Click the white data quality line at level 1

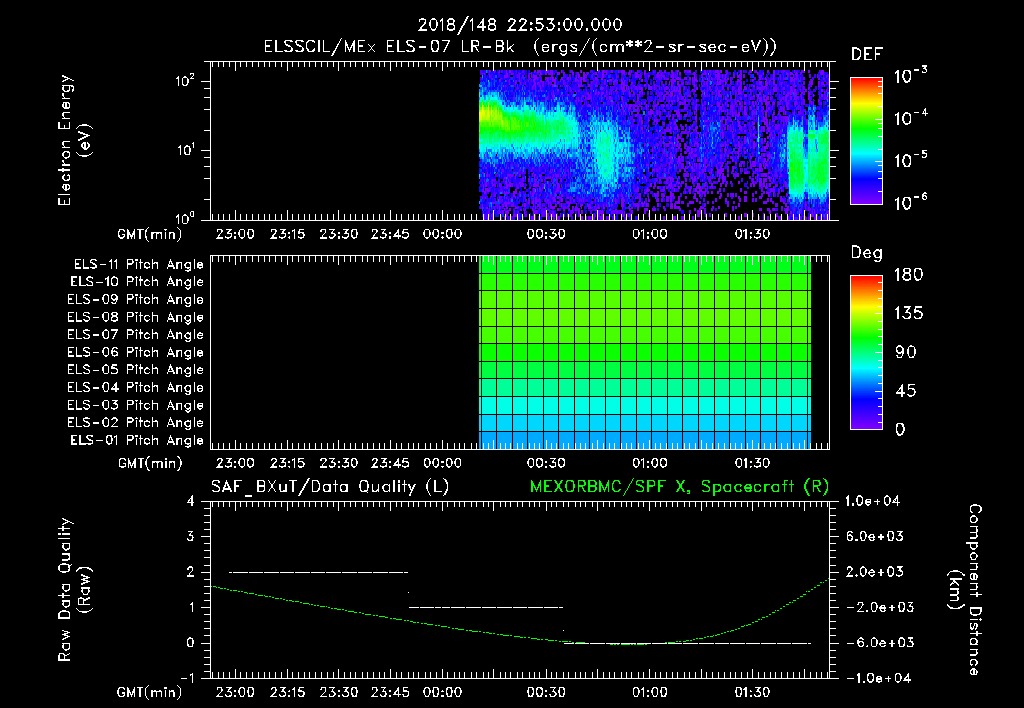[x=486, y=607]
